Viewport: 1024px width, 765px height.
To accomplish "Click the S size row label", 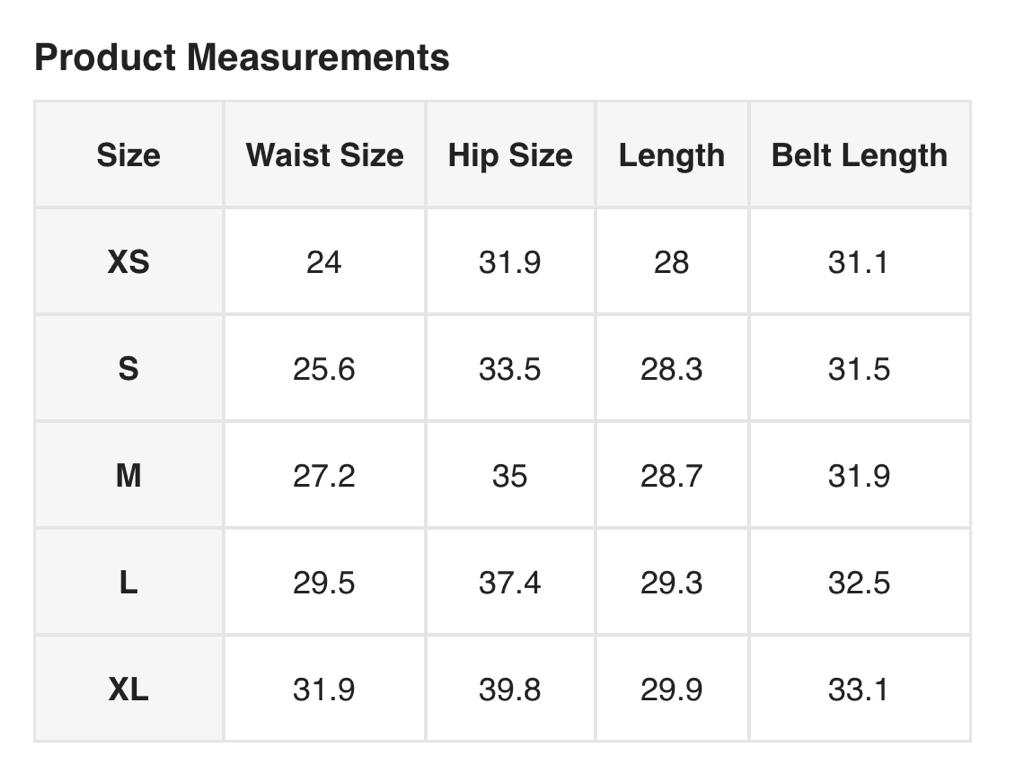I will click(128, 369).
